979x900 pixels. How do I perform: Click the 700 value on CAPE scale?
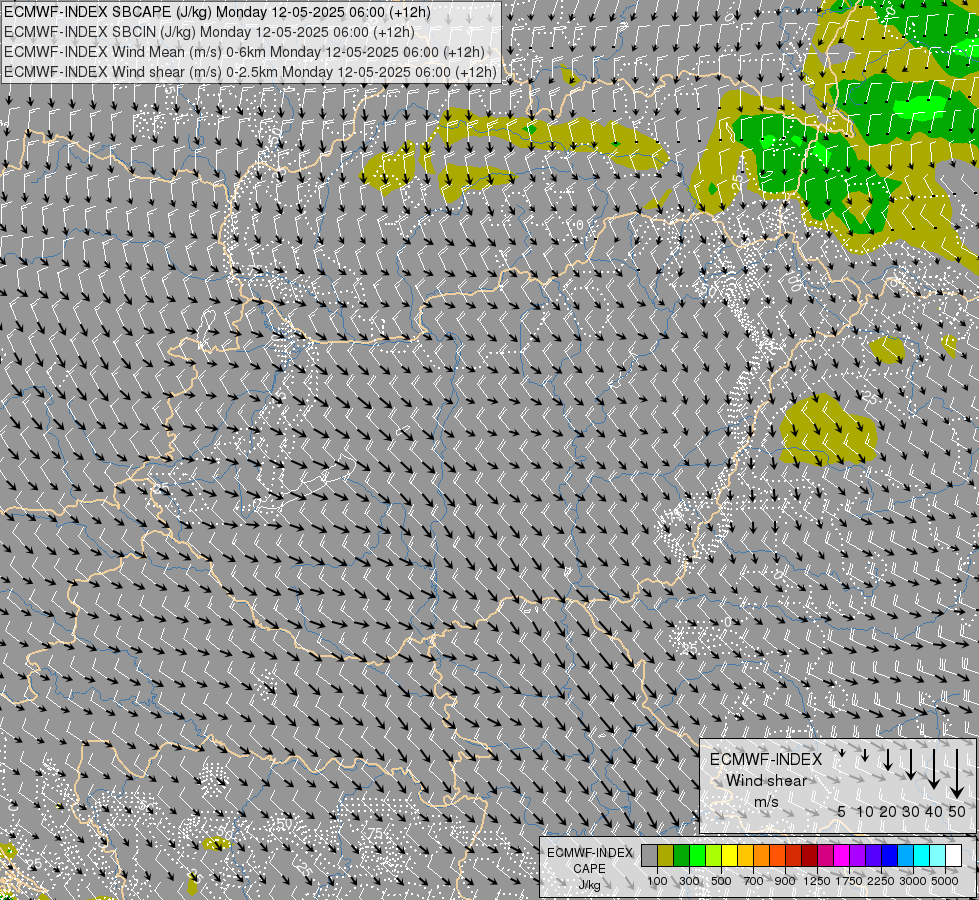754,881
